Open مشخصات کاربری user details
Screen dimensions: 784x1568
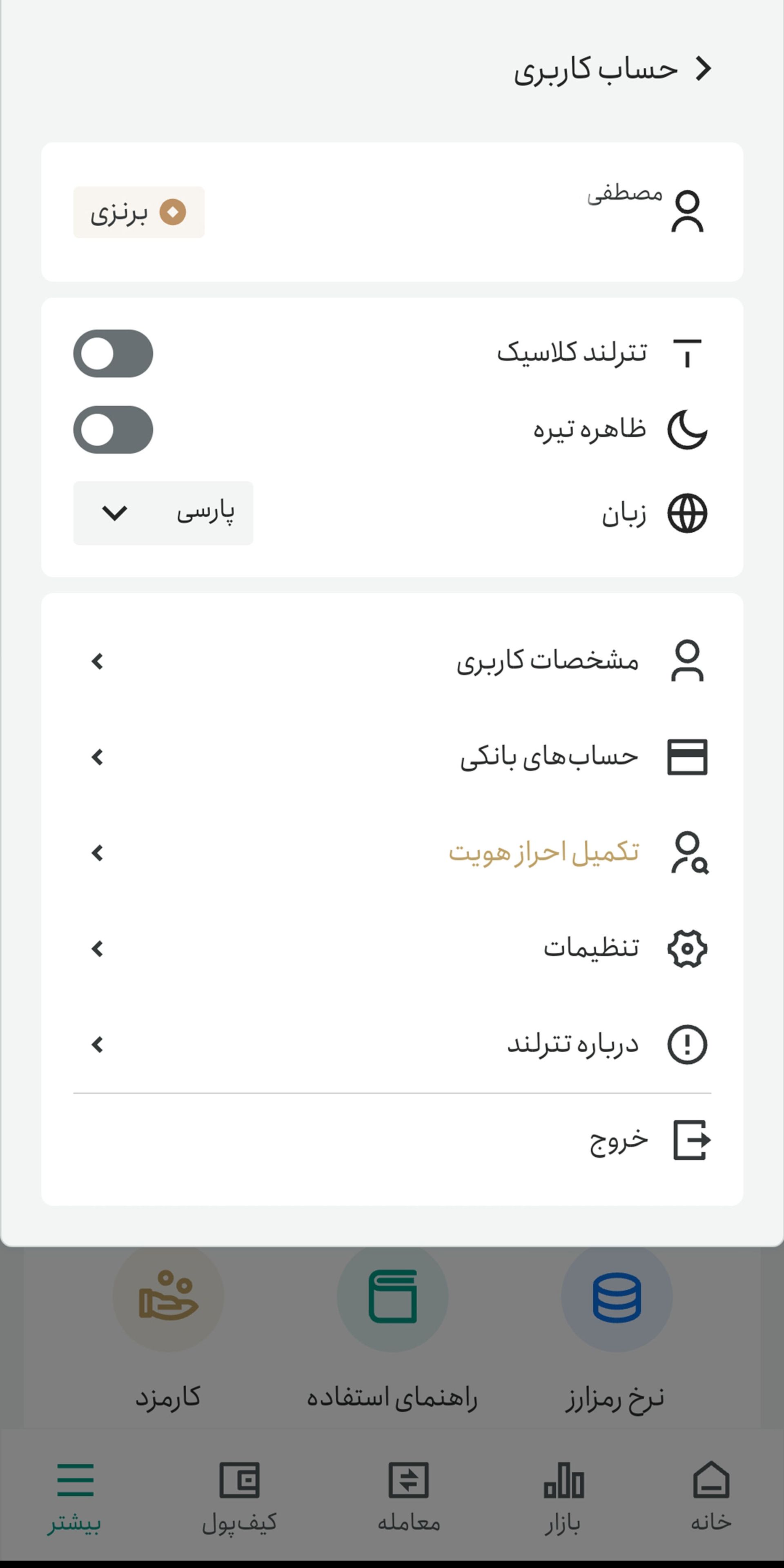(392, 661)
